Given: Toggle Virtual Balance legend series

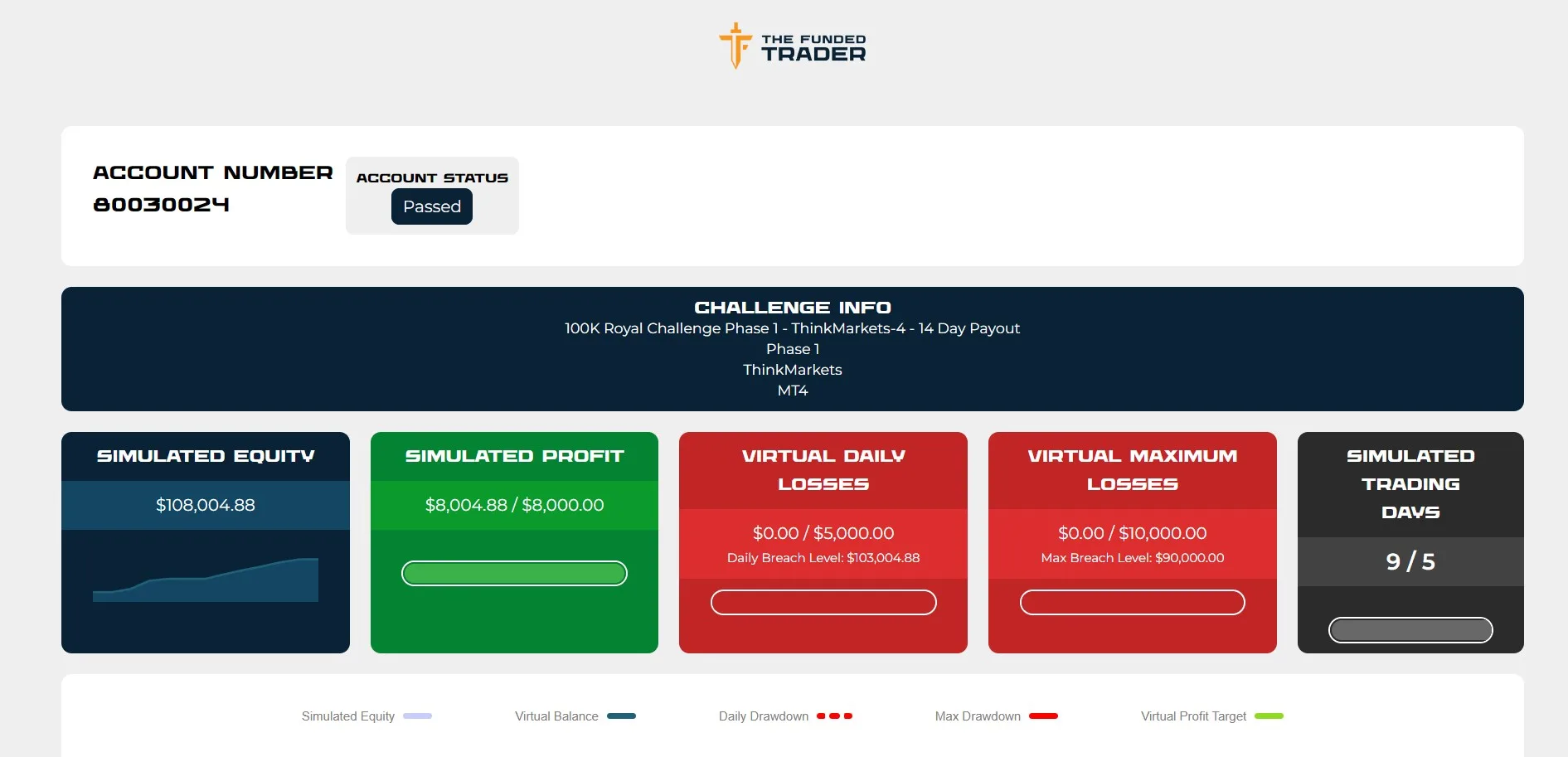Looking at the screenshot, I should click(x=556, y=716).
